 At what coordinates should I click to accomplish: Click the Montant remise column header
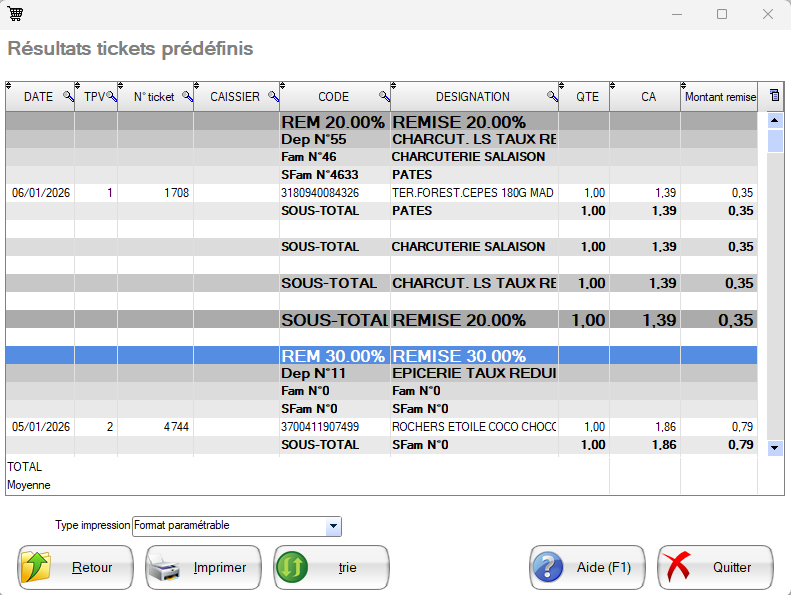719,97
